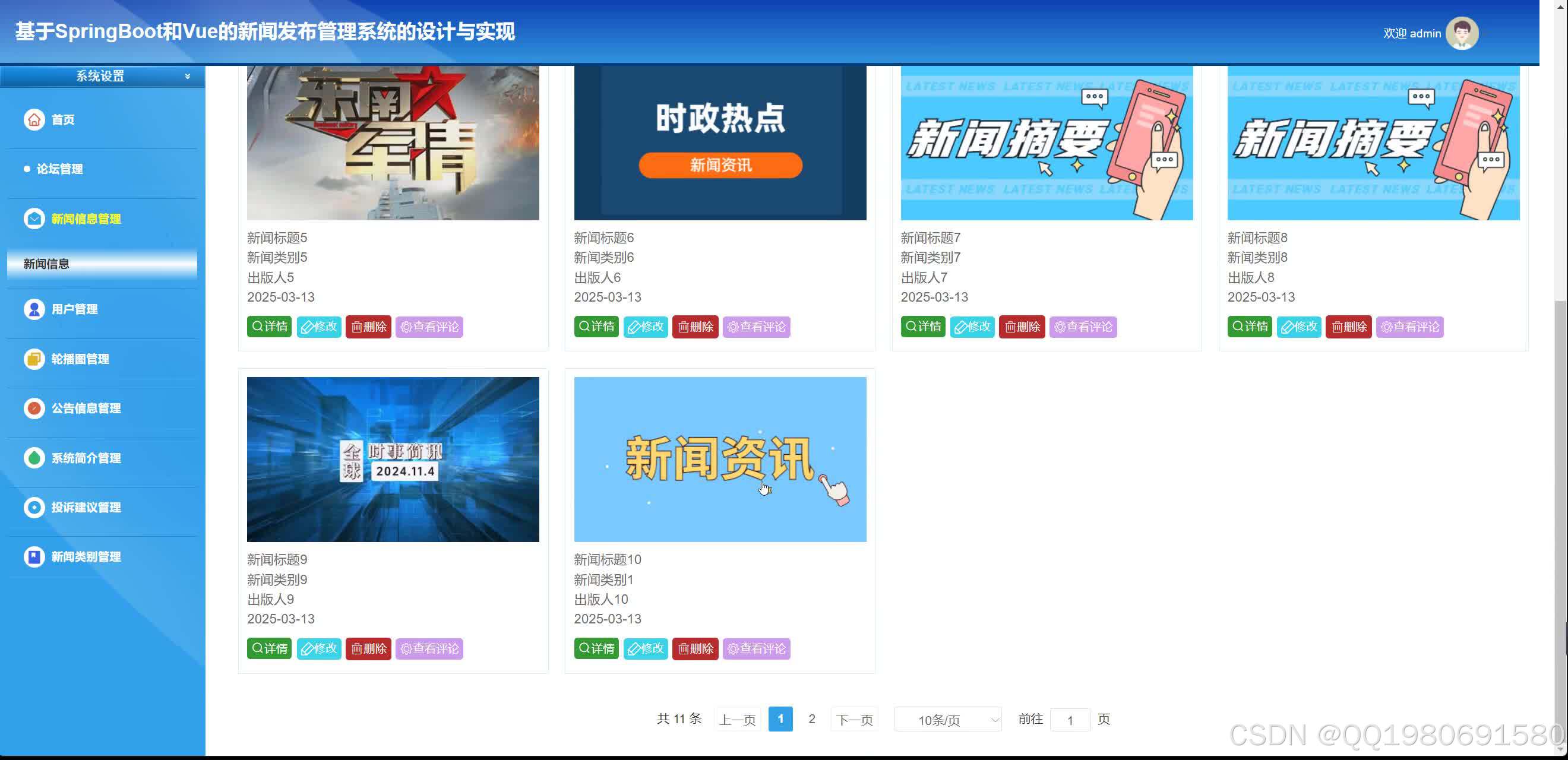This screenshot has width=1568, height=760.
Task: Go to pagination page 2
Action: pos(812,718)
